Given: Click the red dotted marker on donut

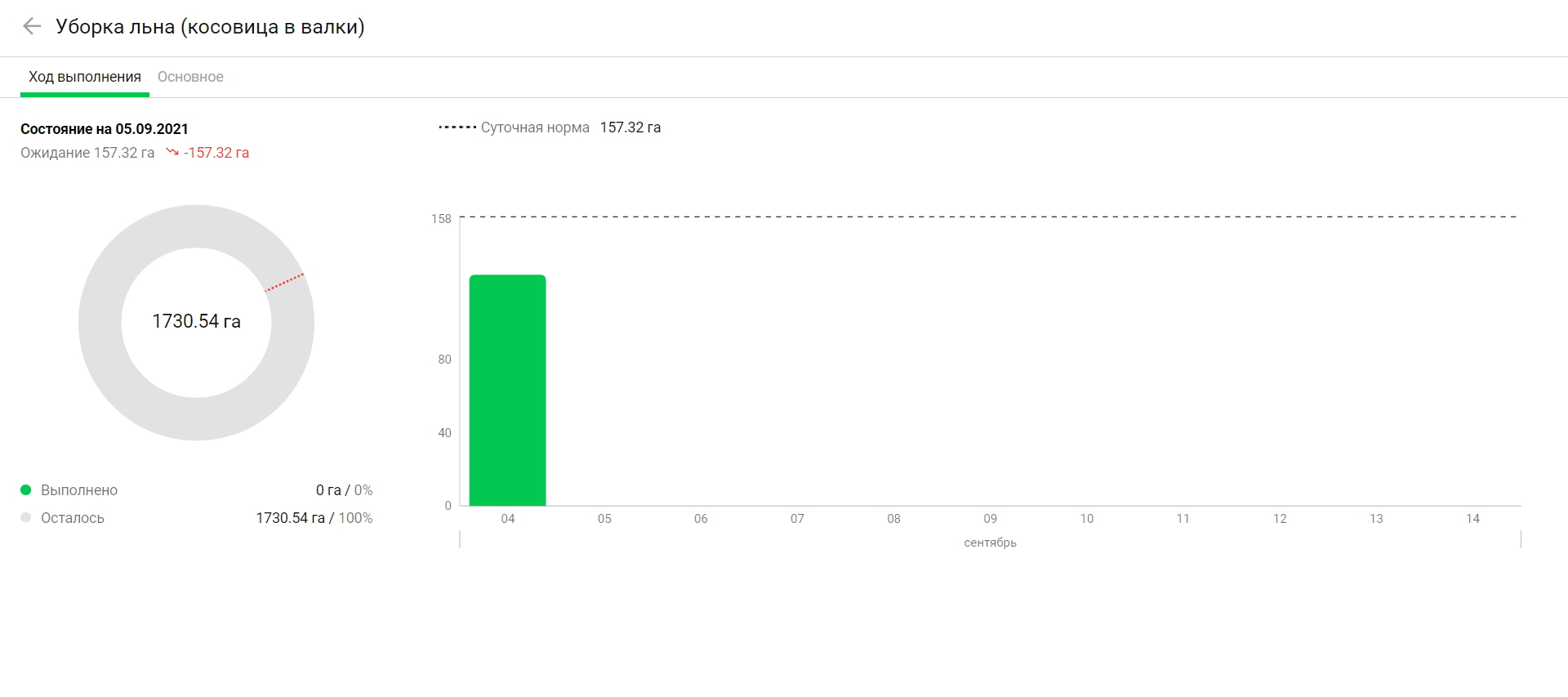Looking at the screenshot, I should [x=284, y=283].
